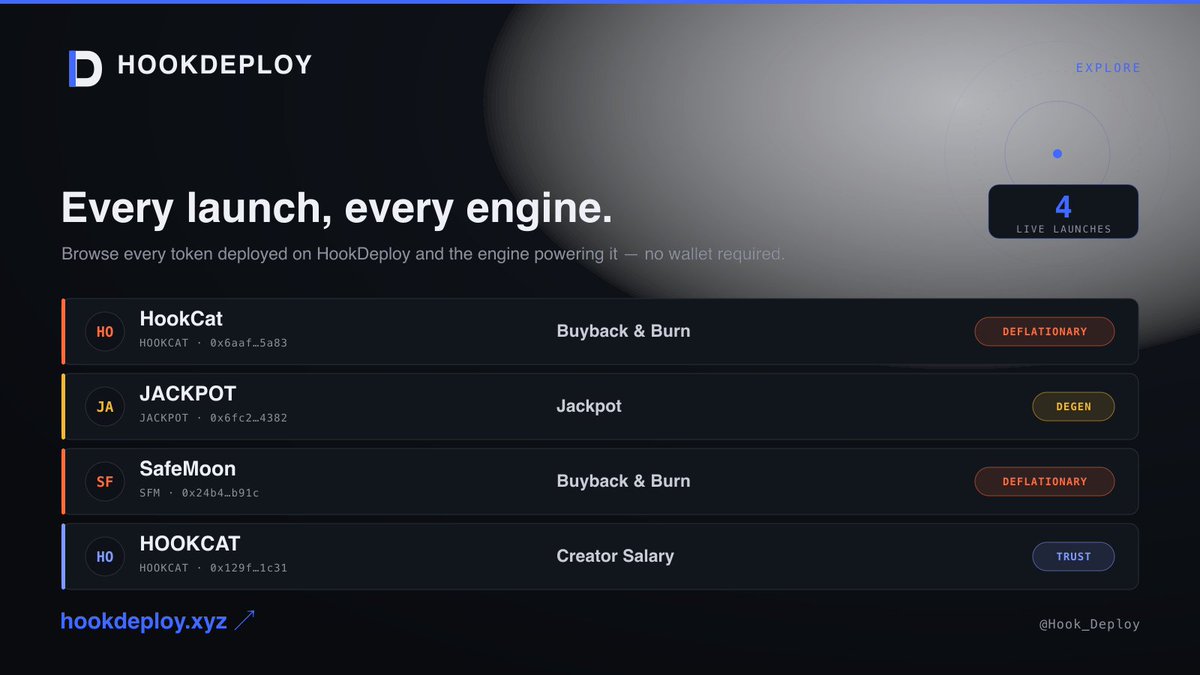Select SFM address 0x24b4…b91c text

[x=221, y=493]
